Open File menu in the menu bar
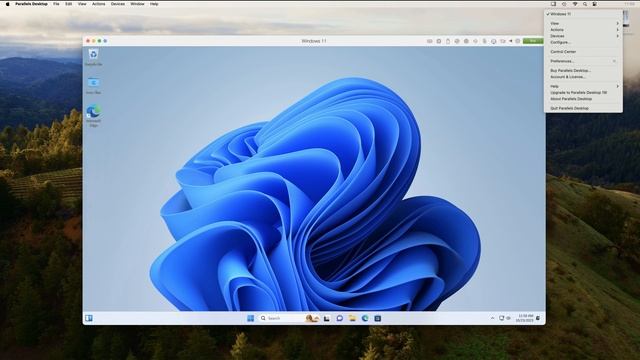Image resolution: width=640 pixels, height=360 pixels. point(56,4)
